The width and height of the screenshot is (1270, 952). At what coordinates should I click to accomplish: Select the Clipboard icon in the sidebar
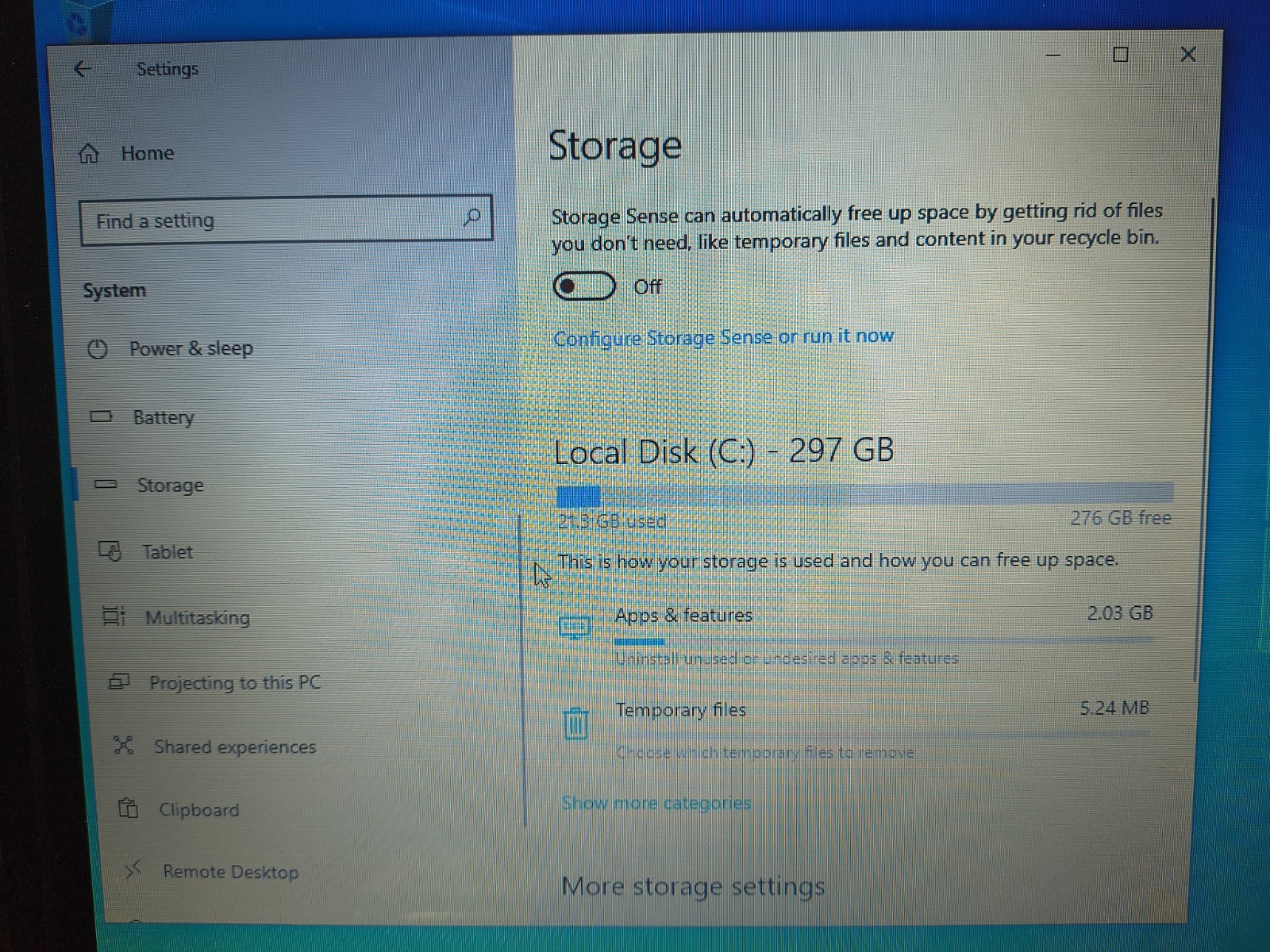pyautogui.click(x=128, y=808)
